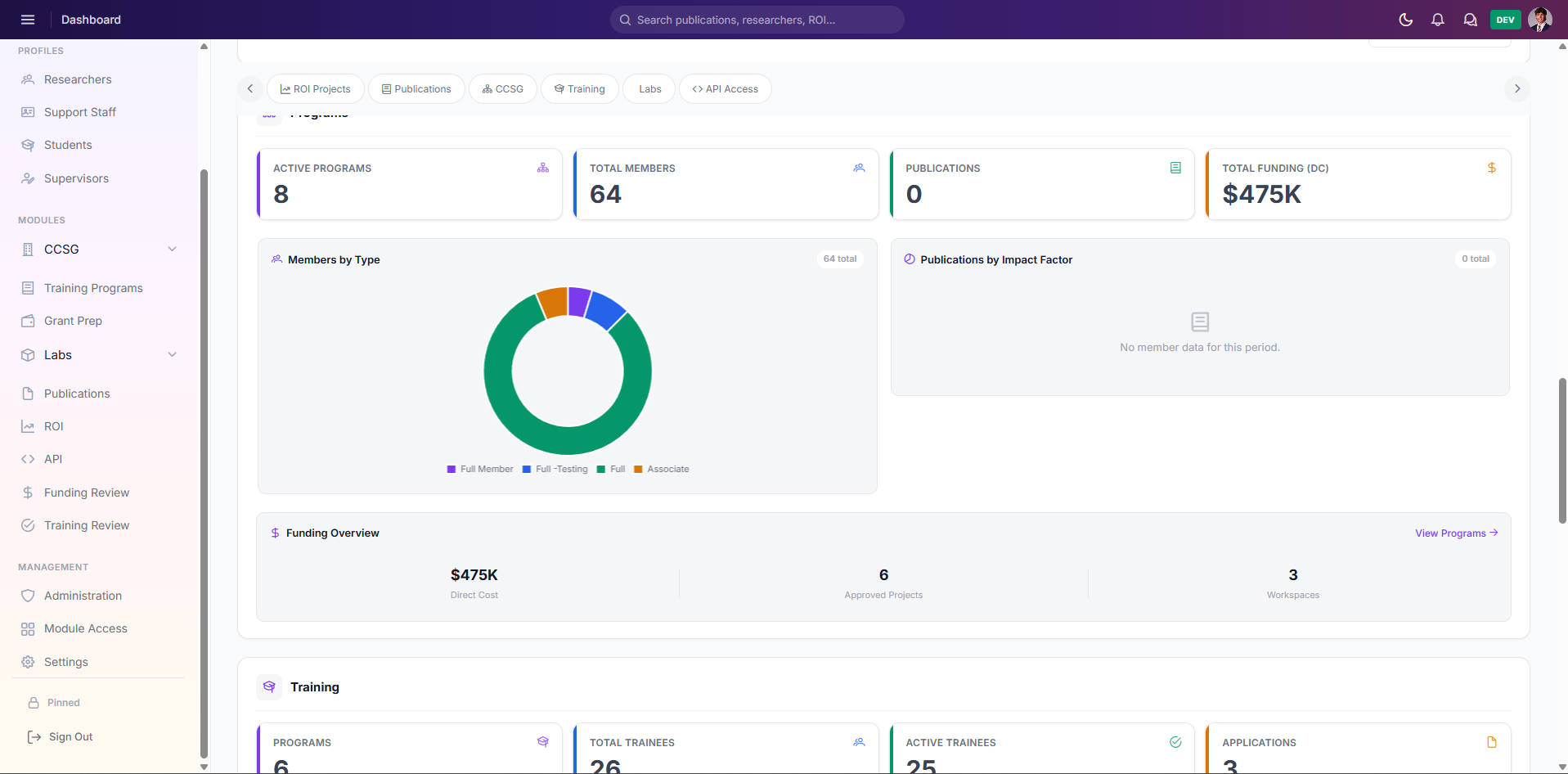This screenshot has width=1568, height=774.
Task: Open notifications bell icon
Action: [x=1438, y=20]
